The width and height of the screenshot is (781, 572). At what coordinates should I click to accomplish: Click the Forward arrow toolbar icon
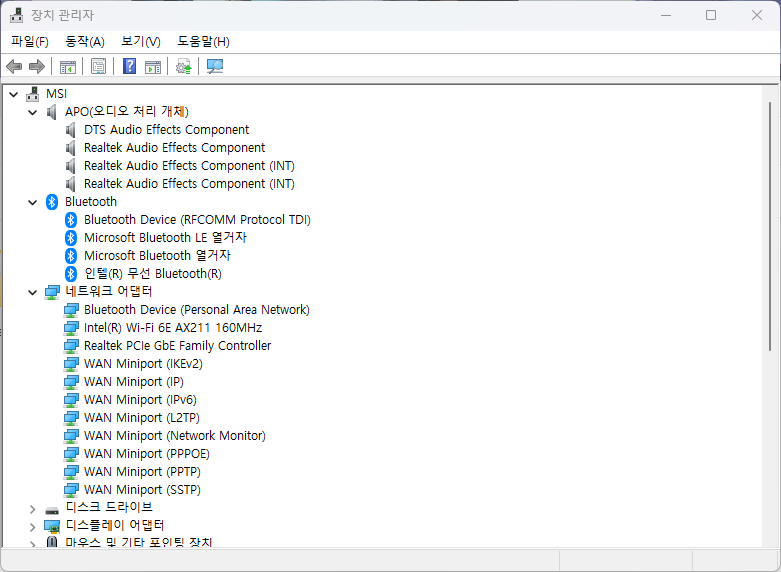pos(37,66)
